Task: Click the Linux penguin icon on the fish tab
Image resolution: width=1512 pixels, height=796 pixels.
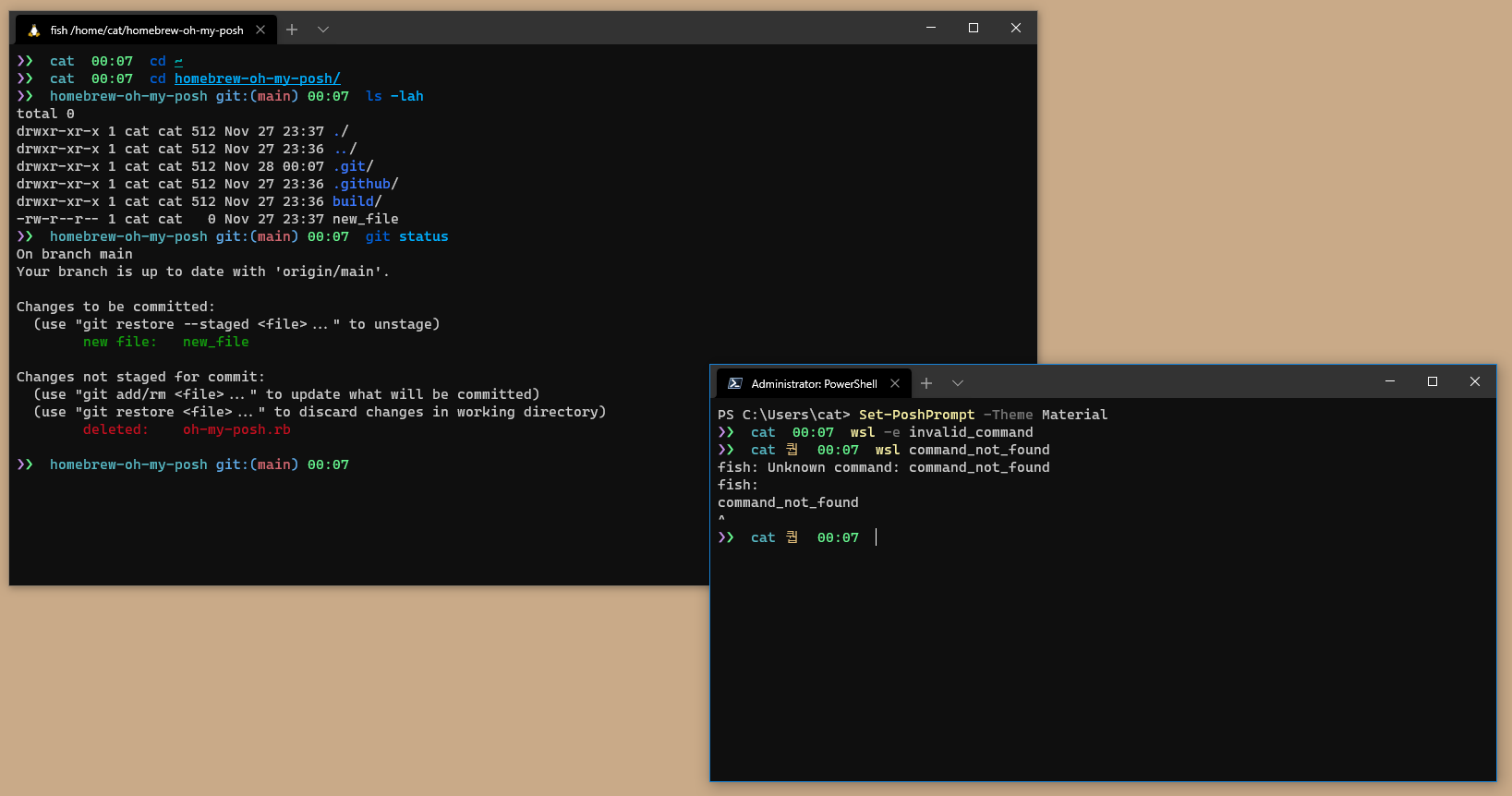Action: tap(34, 30)
